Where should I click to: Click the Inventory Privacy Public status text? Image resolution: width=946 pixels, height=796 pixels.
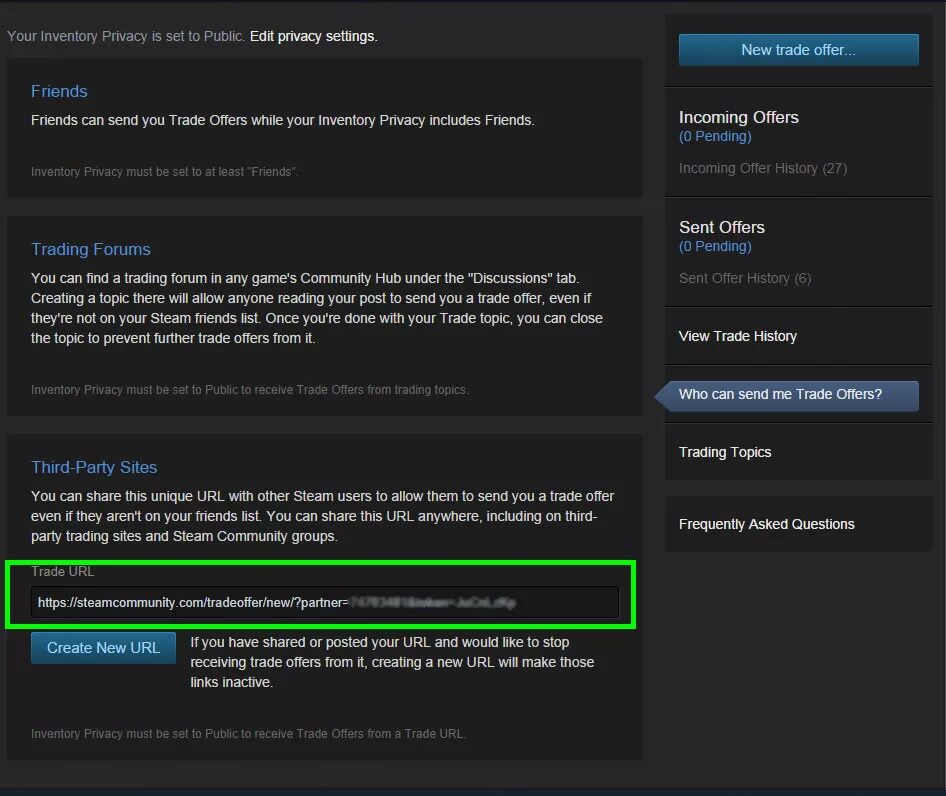125,36
